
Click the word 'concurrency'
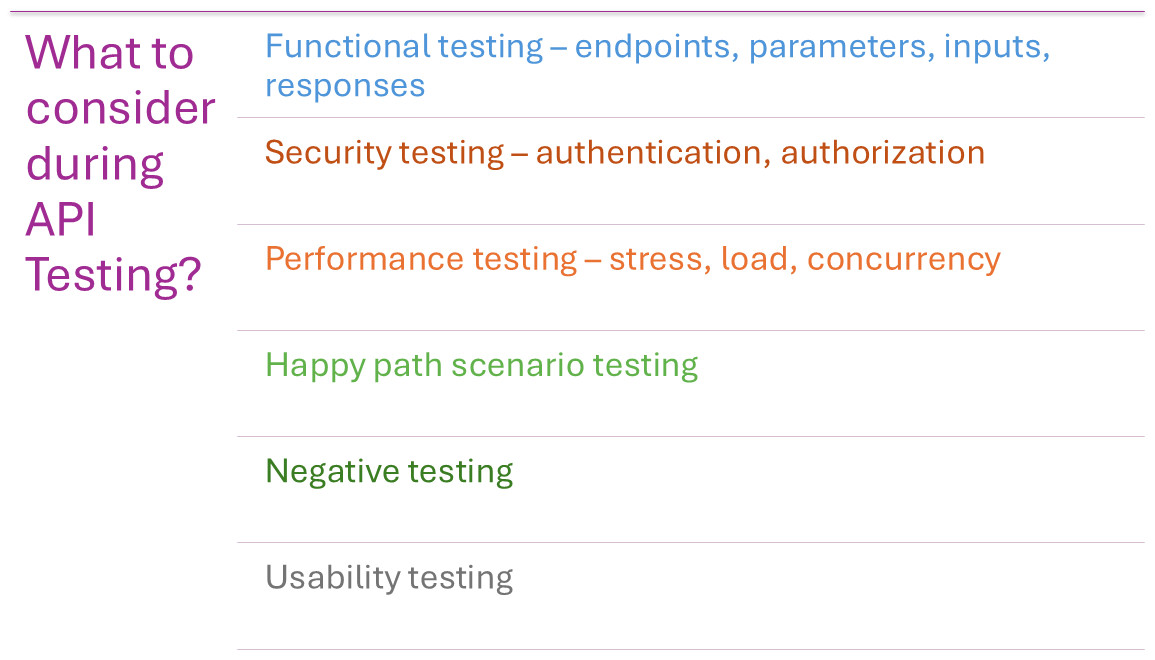tap(903, 259)
